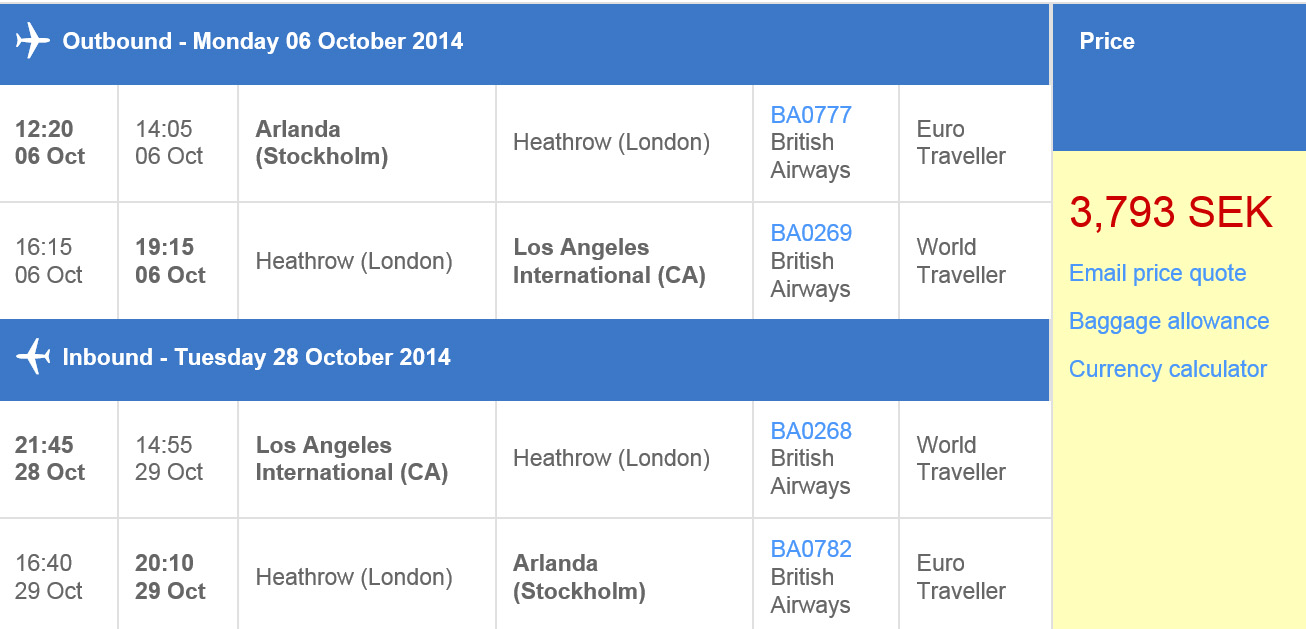
Task: Select the 21:45 inbound departure time
Action: (x=50, y=458)
